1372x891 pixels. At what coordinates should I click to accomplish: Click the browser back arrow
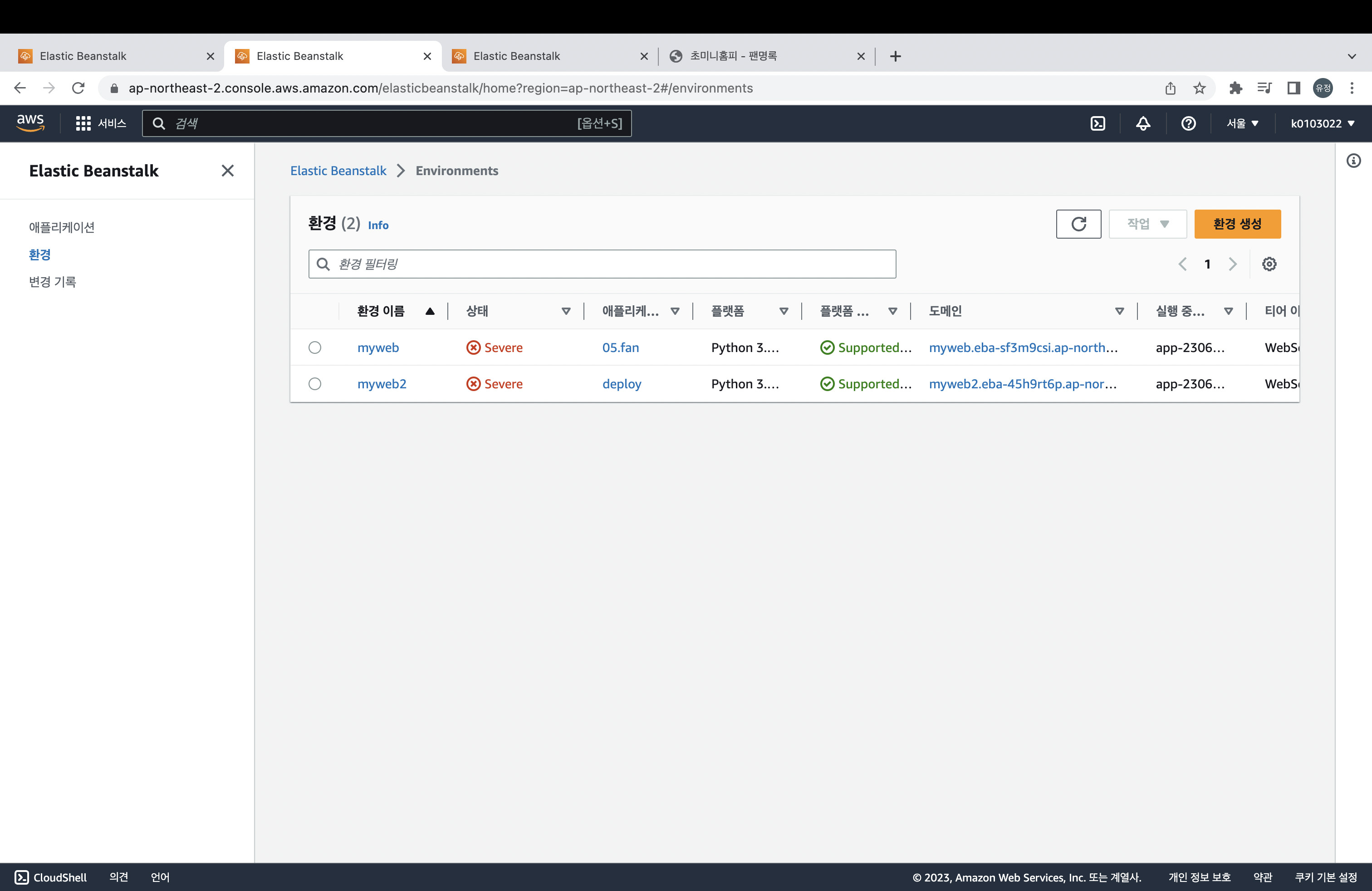point(20,88)
